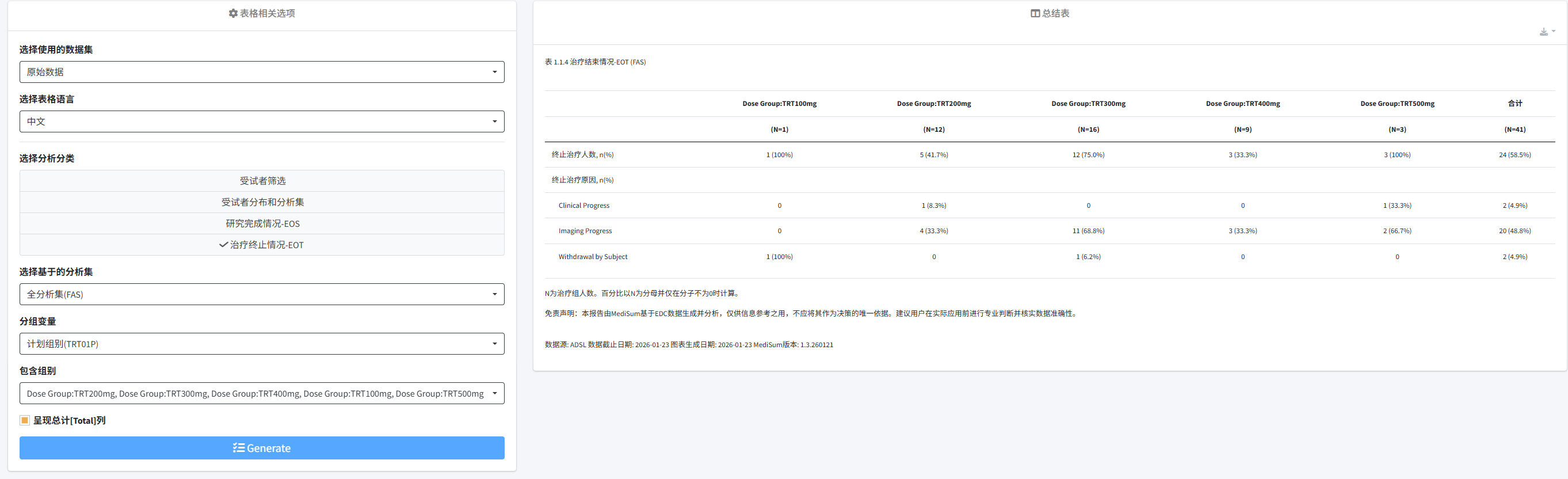
Task: Open the download icon menu
Action: (x=1546, y=32)
